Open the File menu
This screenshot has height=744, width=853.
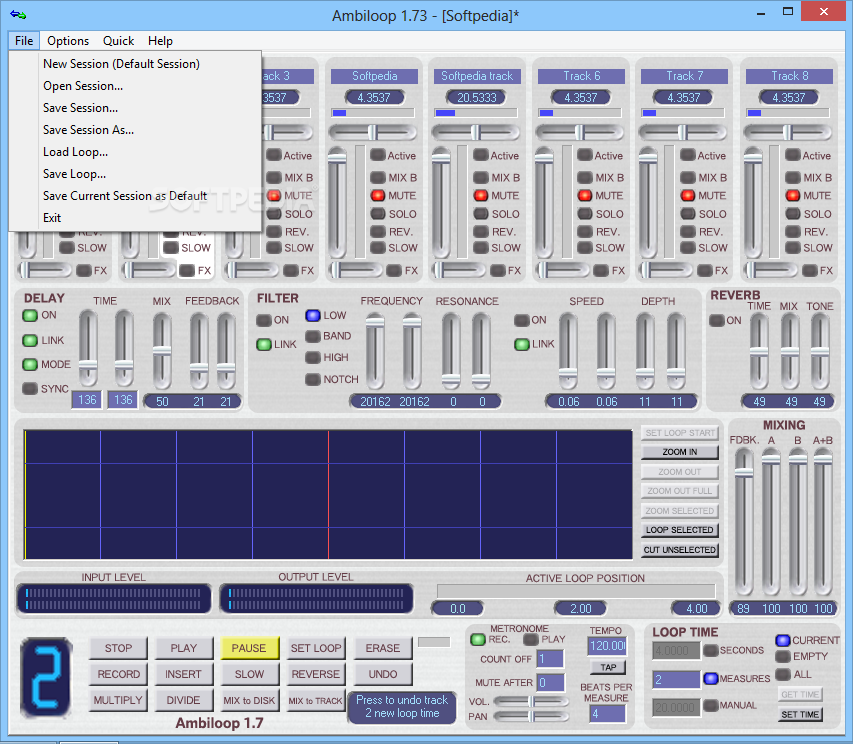pos(24,41)
